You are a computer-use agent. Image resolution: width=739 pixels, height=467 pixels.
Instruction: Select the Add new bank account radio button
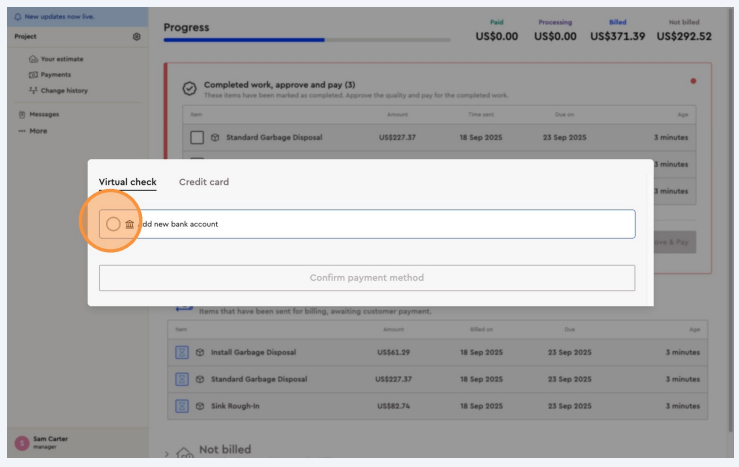113,224
